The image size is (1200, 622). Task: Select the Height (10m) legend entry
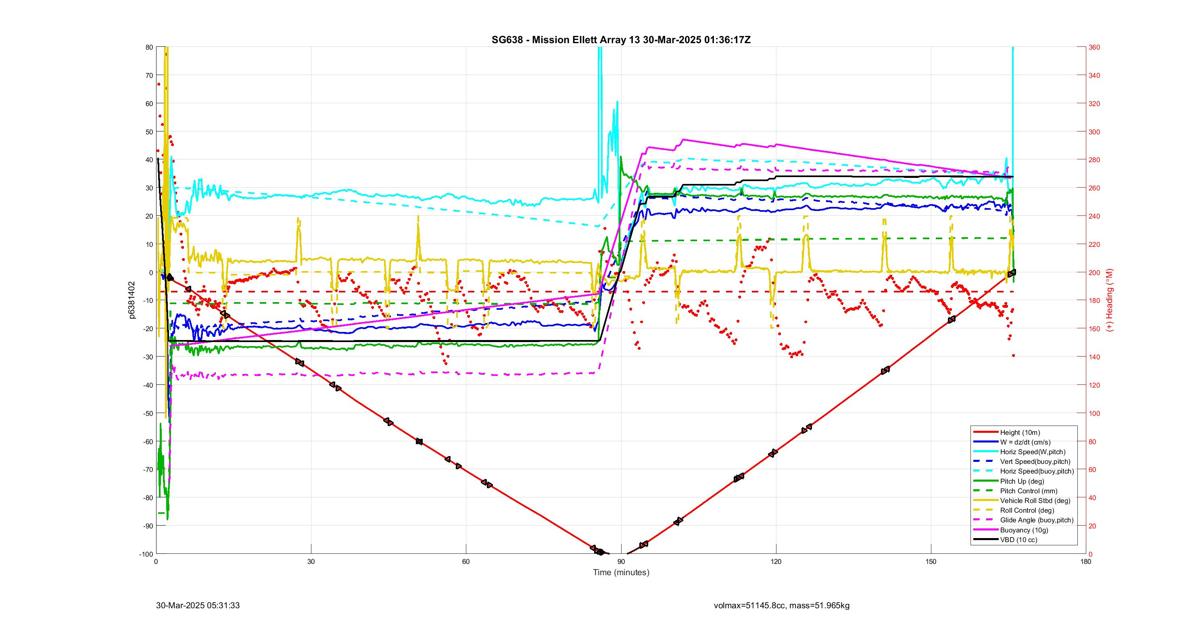pyautogui.click(x=1022, y=432)
